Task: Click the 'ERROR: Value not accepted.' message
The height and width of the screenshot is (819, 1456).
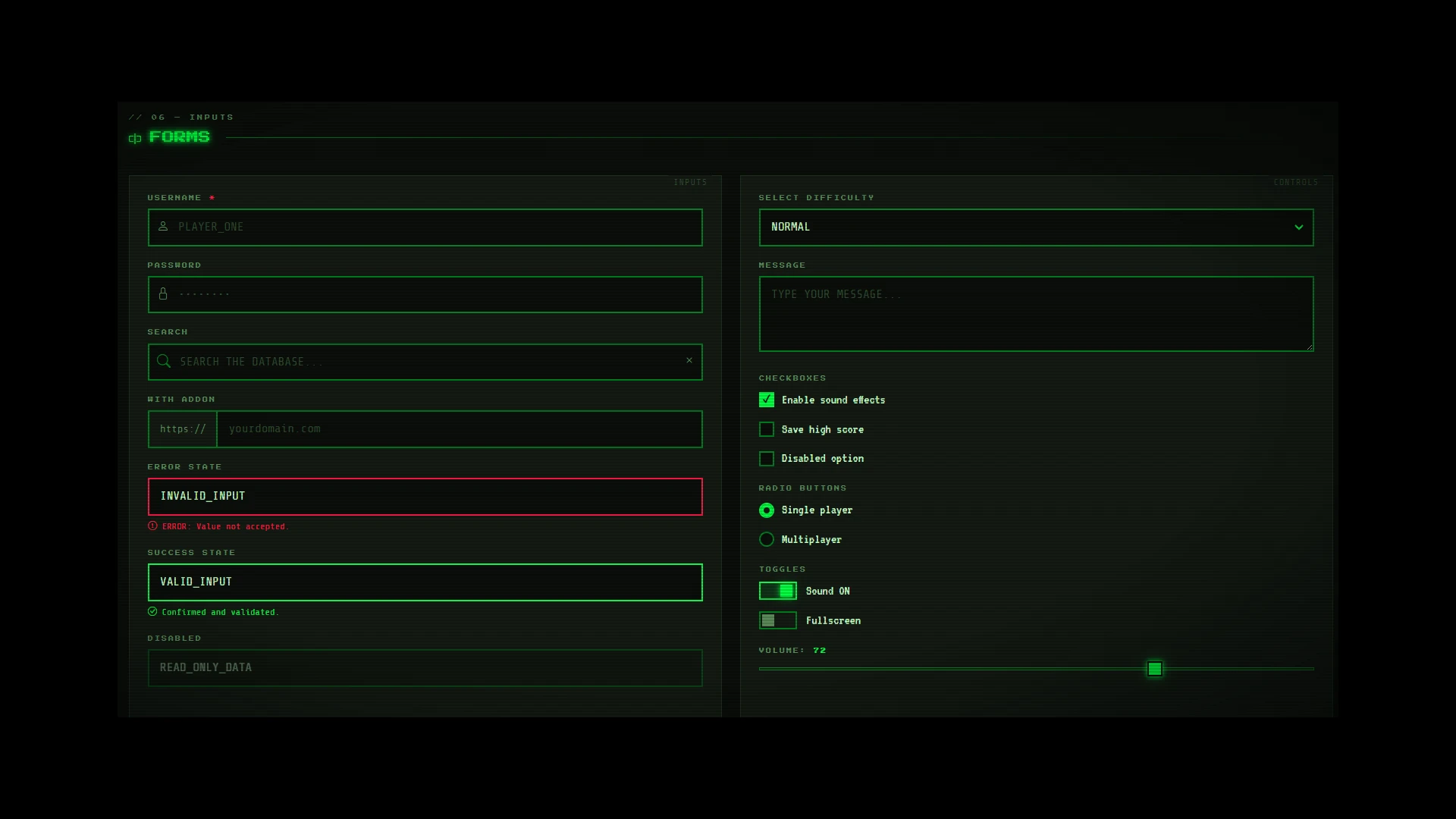Action: (225, 526)
